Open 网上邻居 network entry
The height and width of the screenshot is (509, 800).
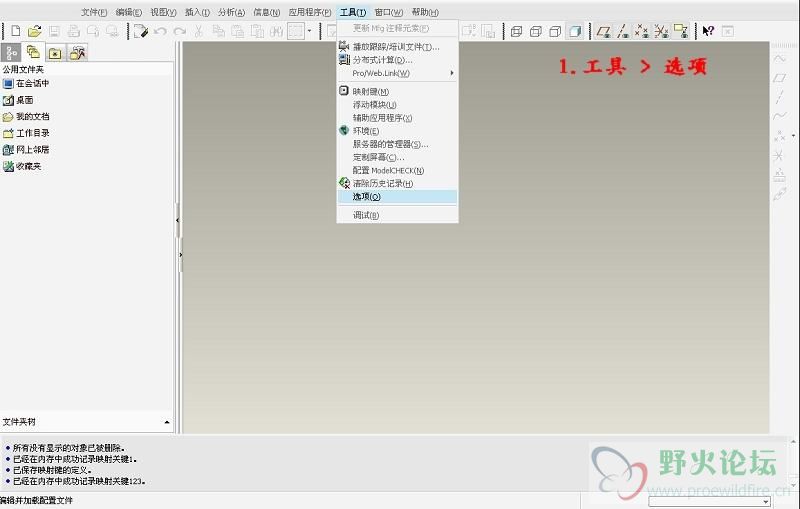click(26, 149)
